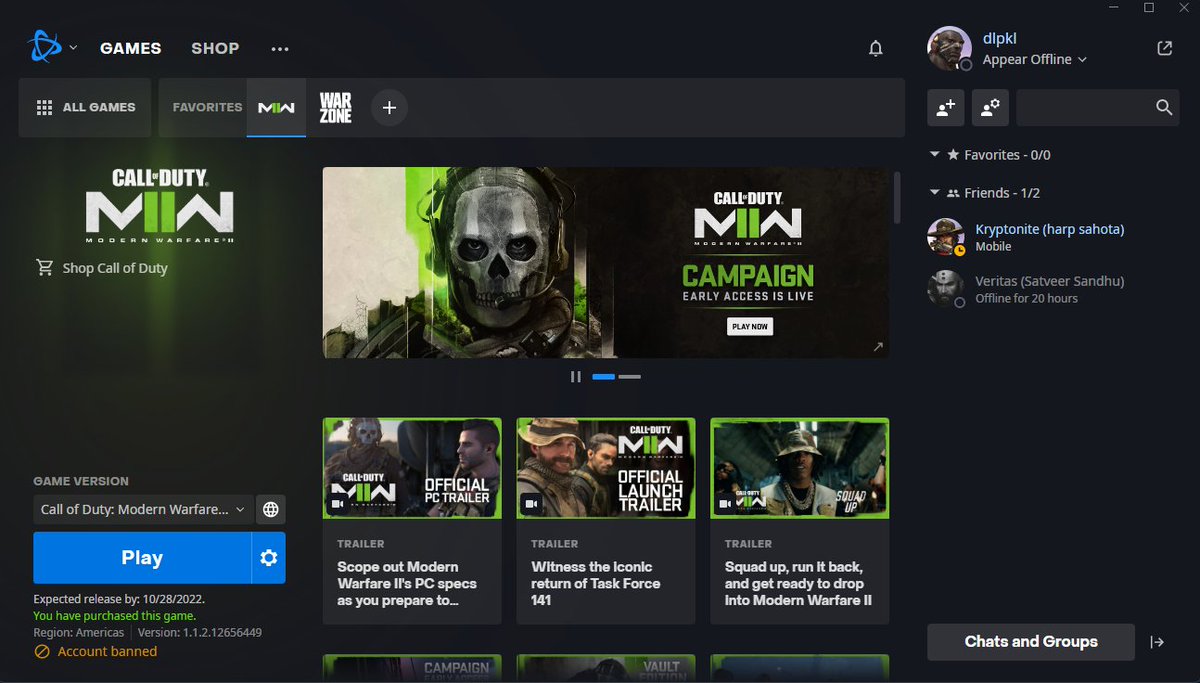Click Veritas's avatar picture

945,289
